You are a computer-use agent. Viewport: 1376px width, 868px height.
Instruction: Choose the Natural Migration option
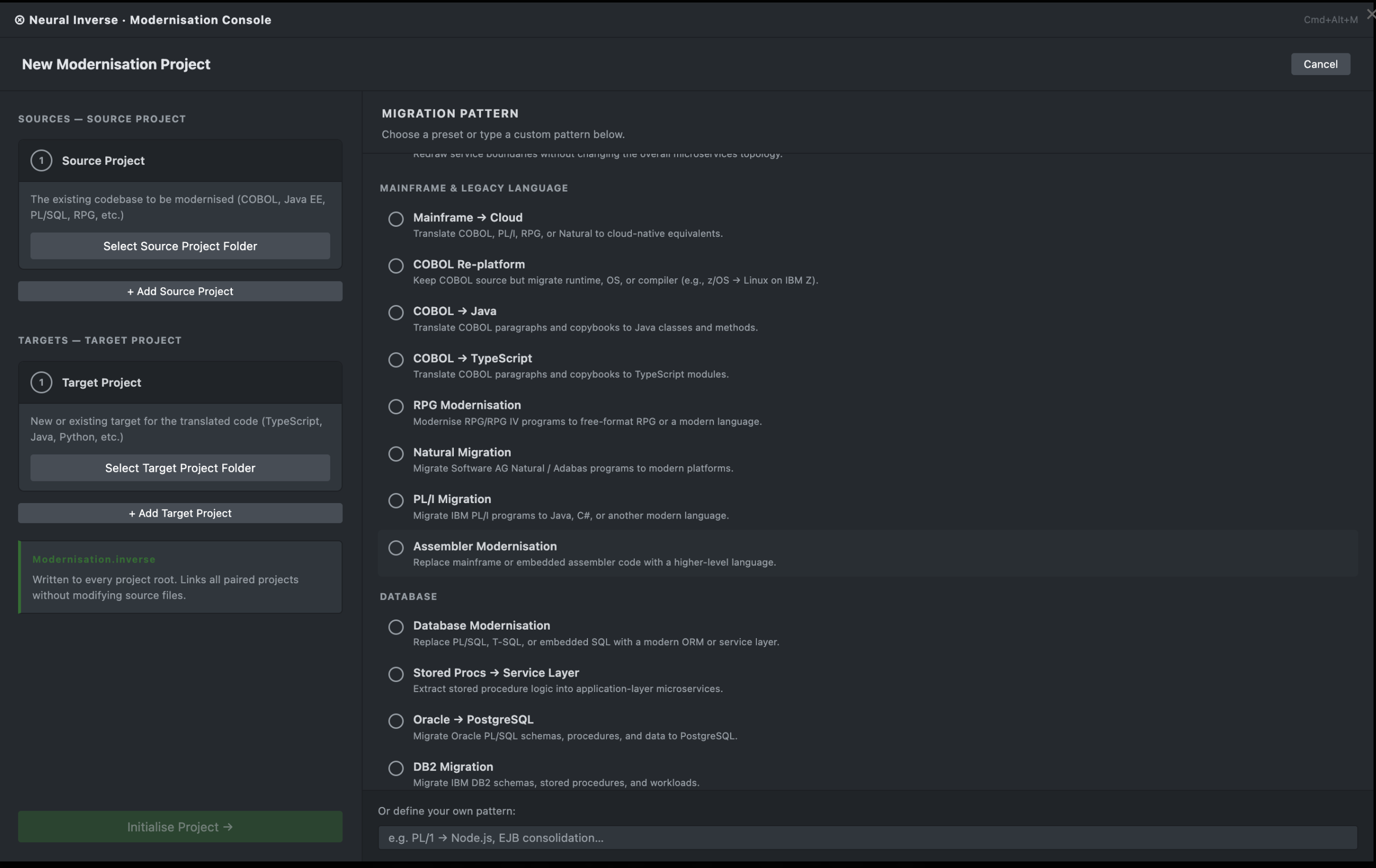396,454
